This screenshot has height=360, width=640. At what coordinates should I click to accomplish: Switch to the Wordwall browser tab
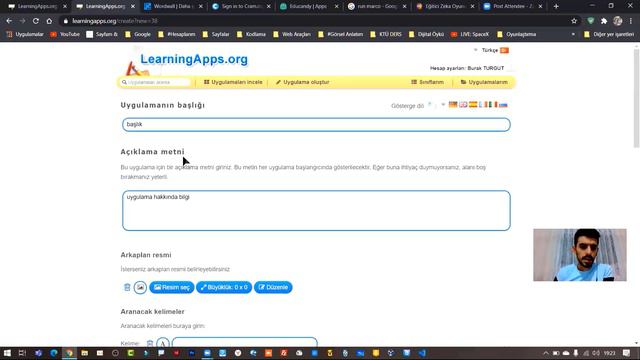(x=173, y=7)
